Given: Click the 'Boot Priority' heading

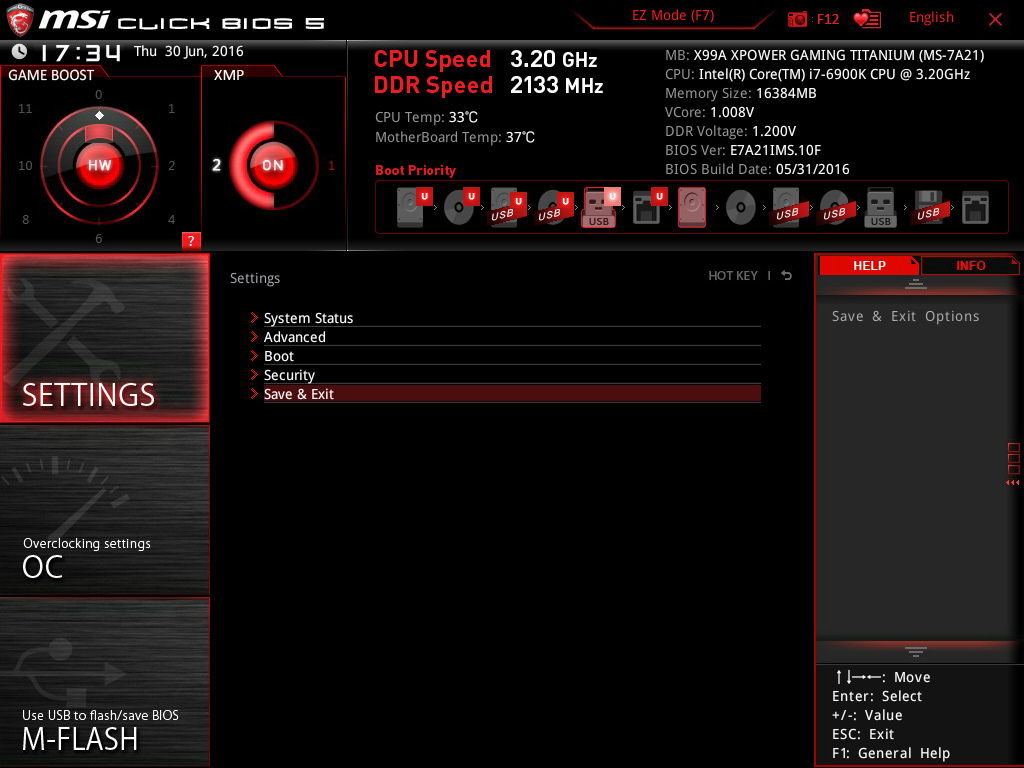Looking at the screenshot, I should point(415,170).
